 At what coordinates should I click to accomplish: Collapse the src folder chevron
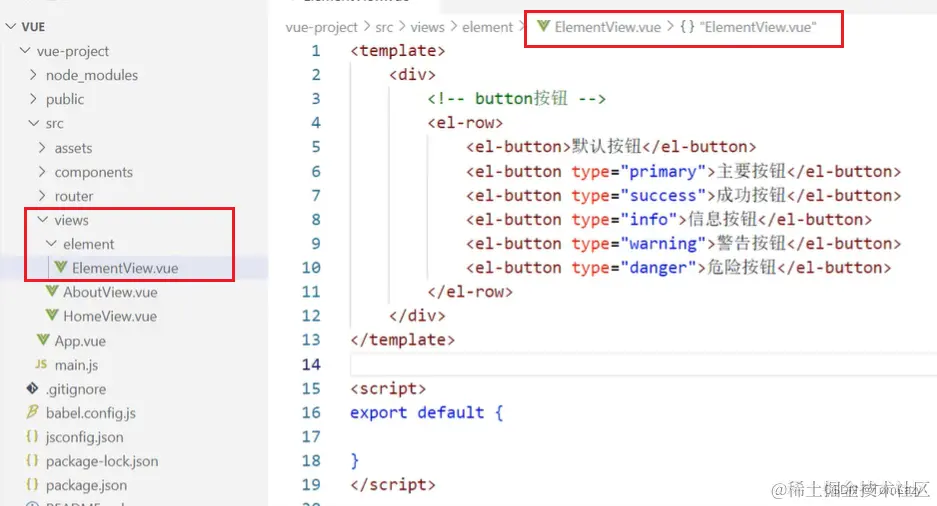pyautogui.click(x=34, y=122)
